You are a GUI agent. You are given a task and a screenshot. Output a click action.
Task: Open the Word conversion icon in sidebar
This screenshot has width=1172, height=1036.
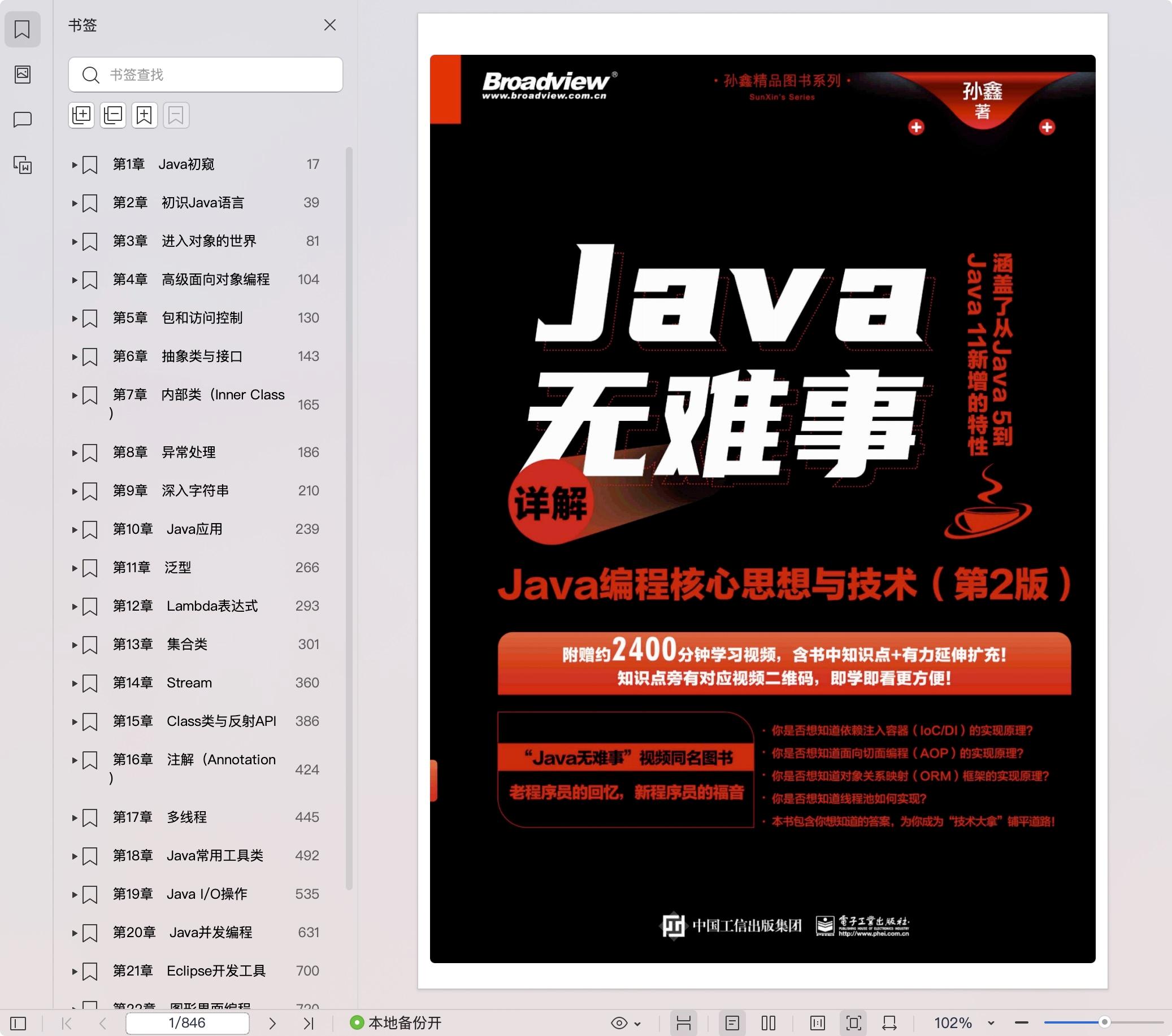23,165
